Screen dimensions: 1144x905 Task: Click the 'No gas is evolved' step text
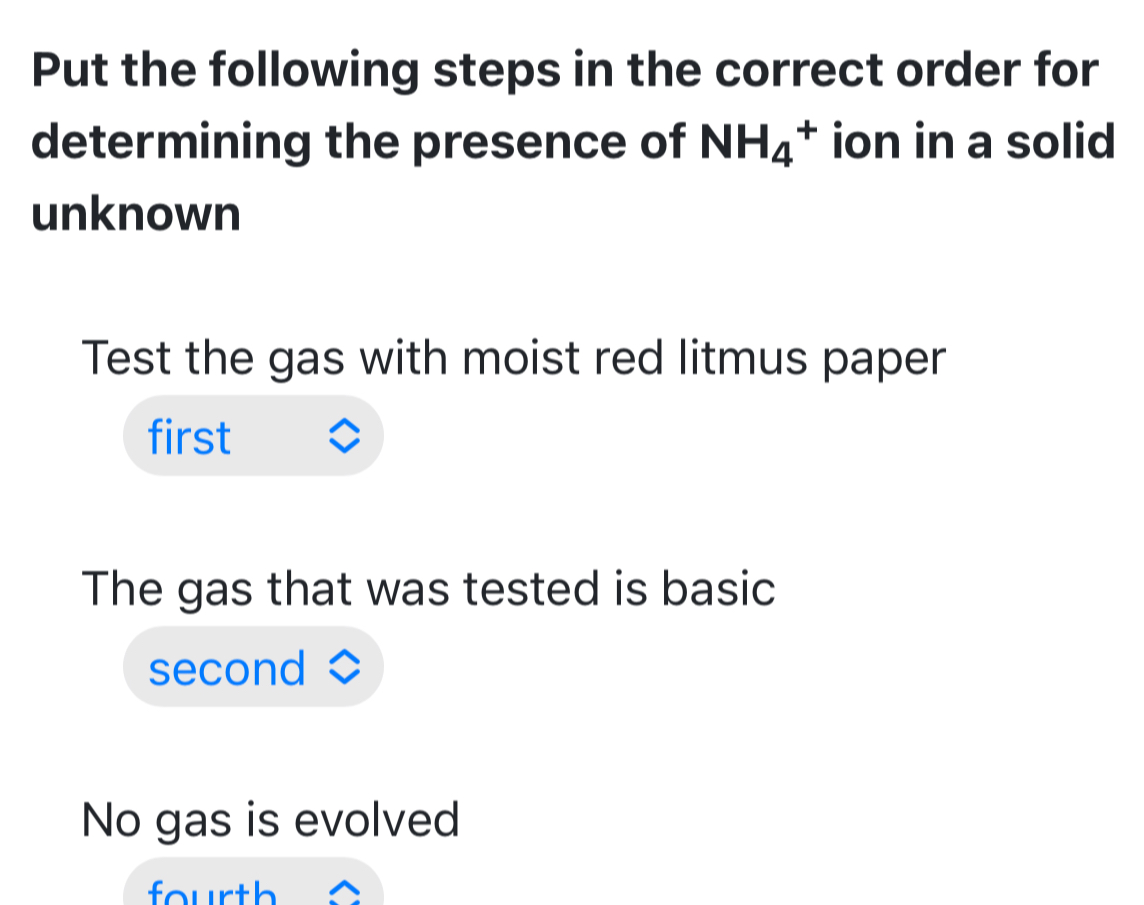click(x=271, y=819)
